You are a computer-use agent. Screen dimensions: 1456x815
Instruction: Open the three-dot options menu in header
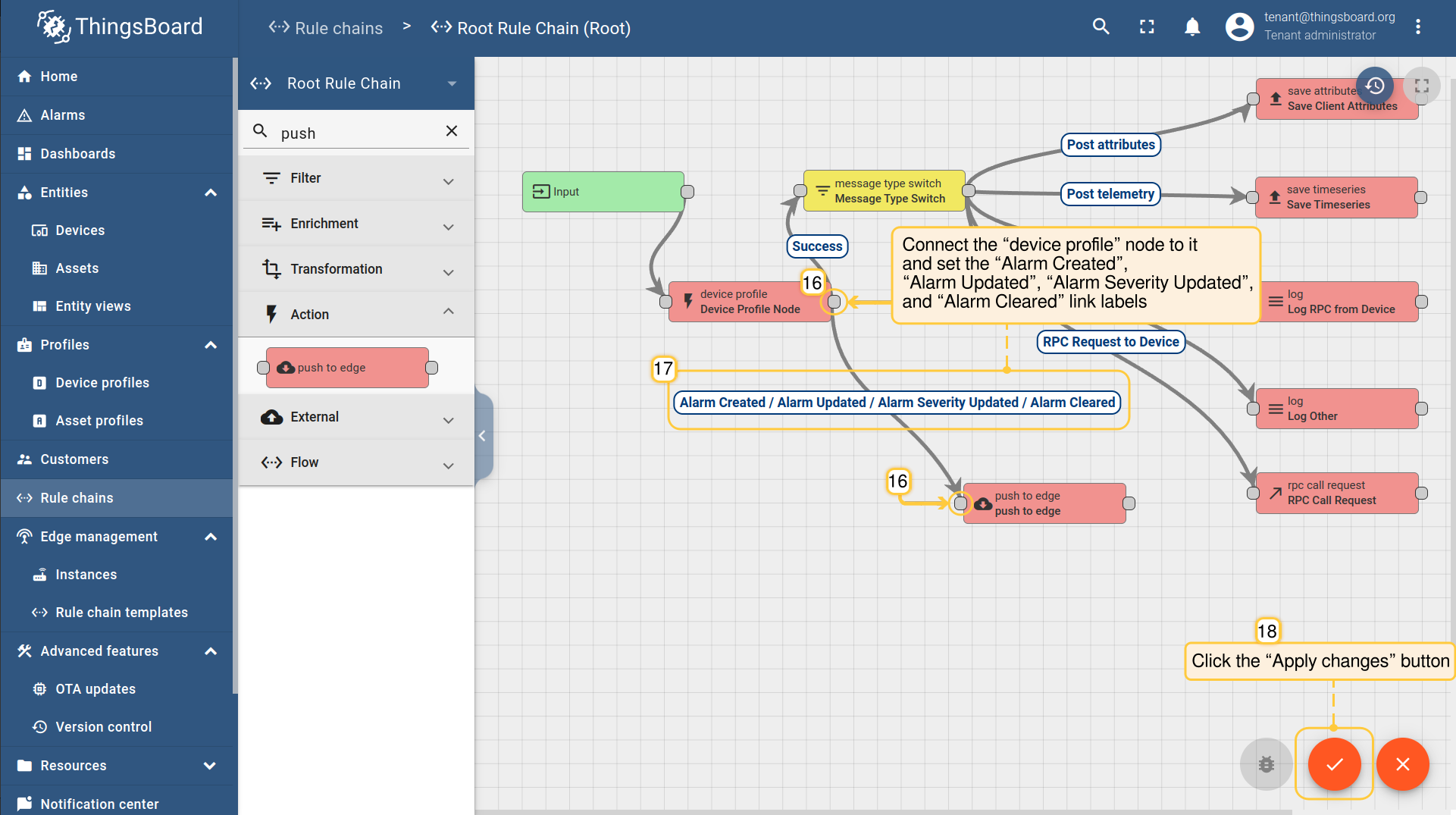coord(1418,27)
